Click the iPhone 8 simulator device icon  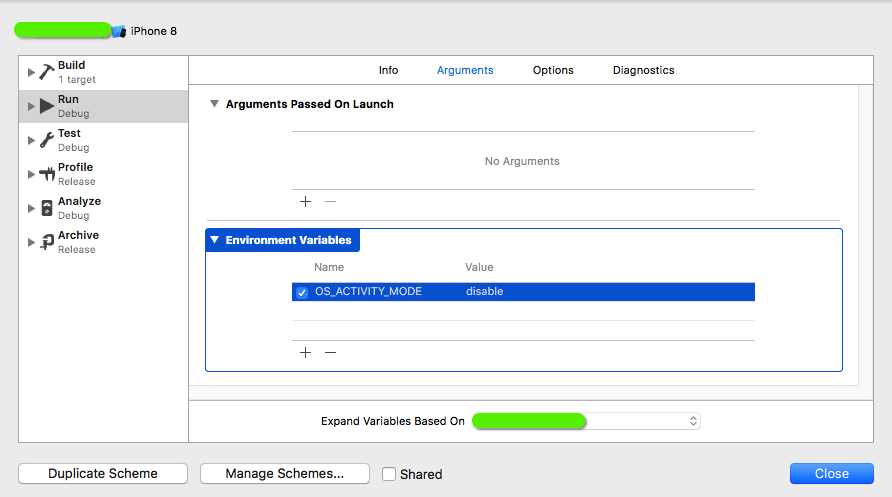click(119, 31)
